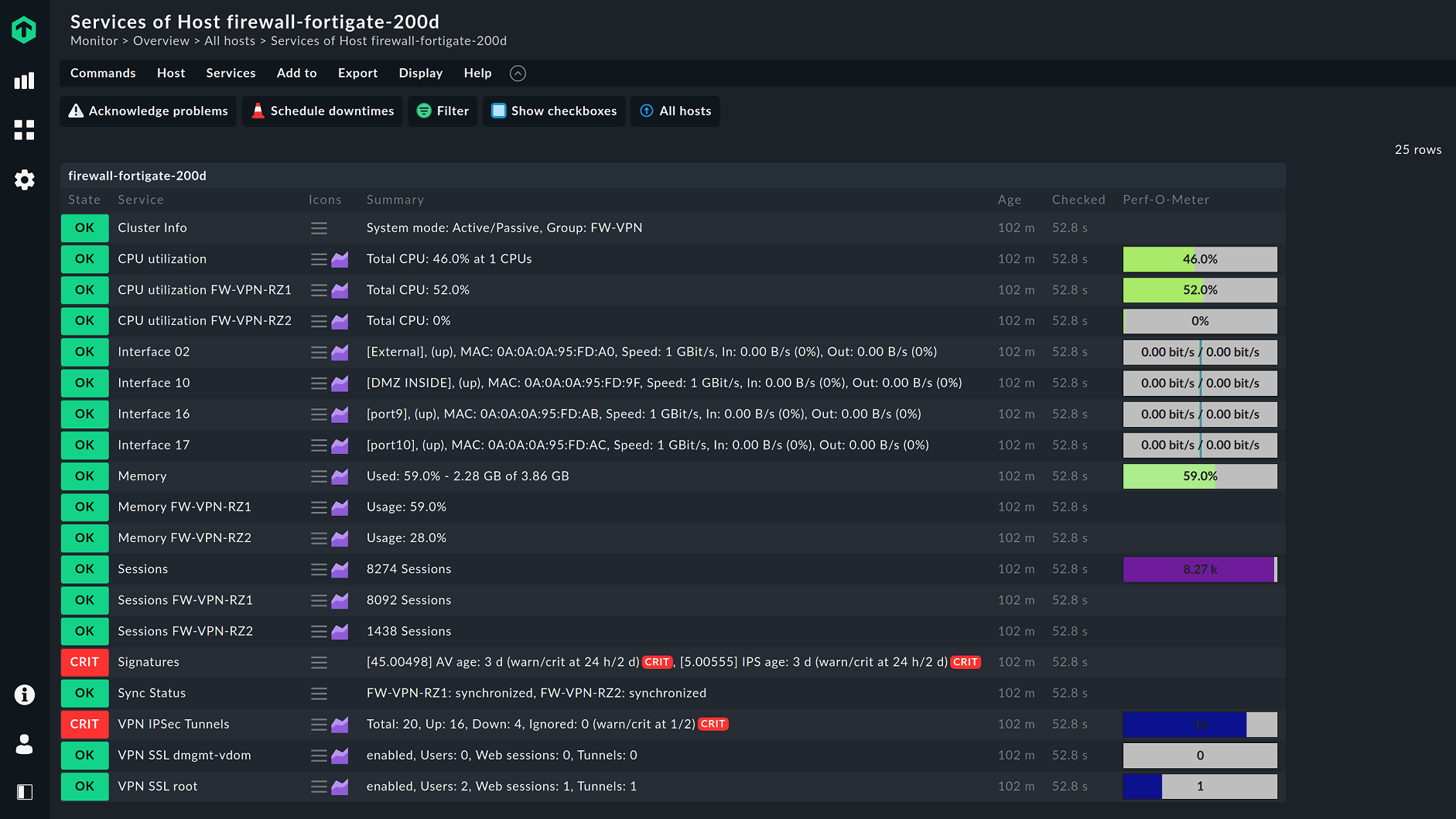Viewport: 1456px width, 819px height.
Task: Sort by Age column header
Action: [1010, 200]
